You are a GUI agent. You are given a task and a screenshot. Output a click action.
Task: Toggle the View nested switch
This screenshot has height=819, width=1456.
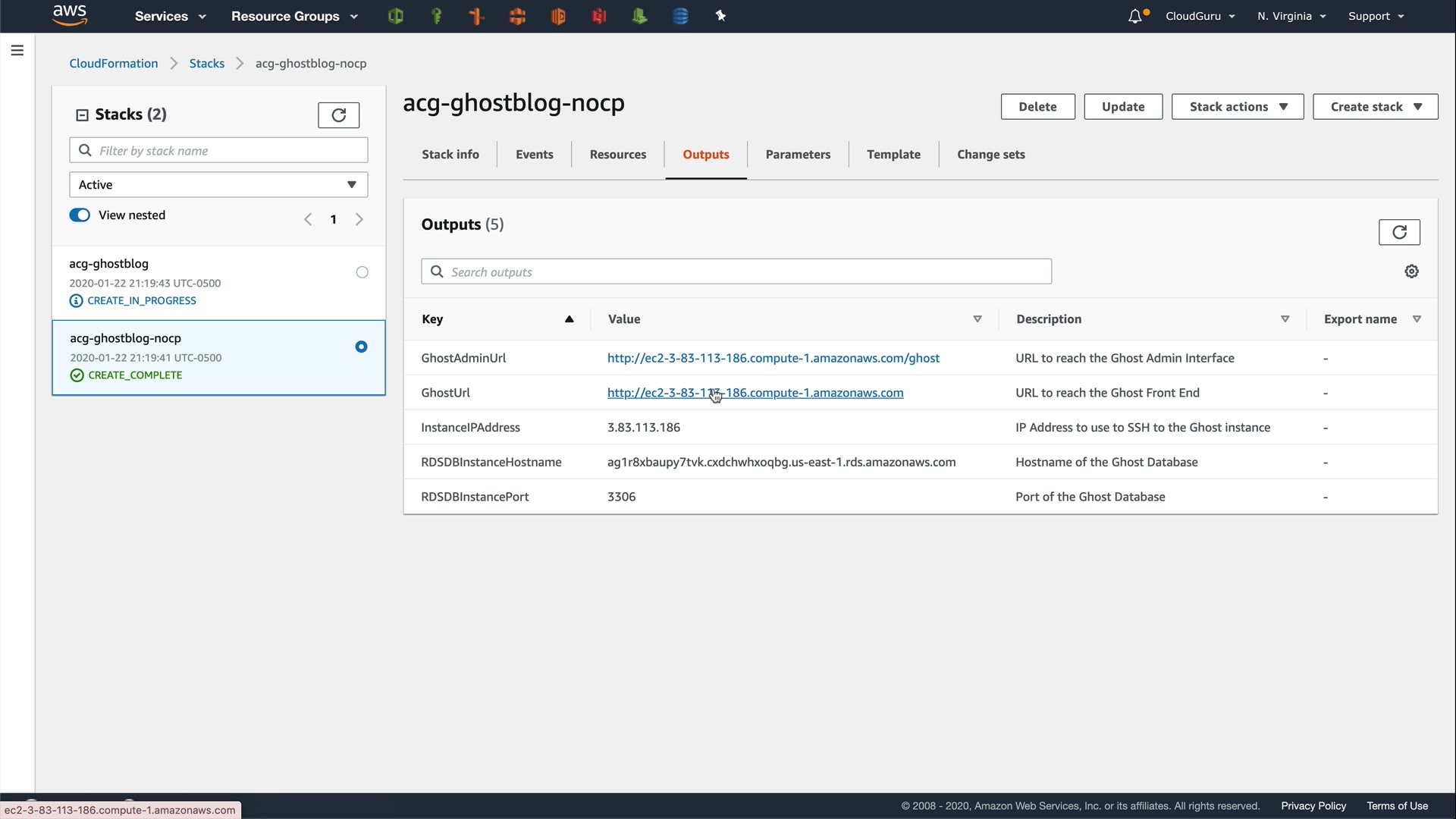[x=80, y=215]
